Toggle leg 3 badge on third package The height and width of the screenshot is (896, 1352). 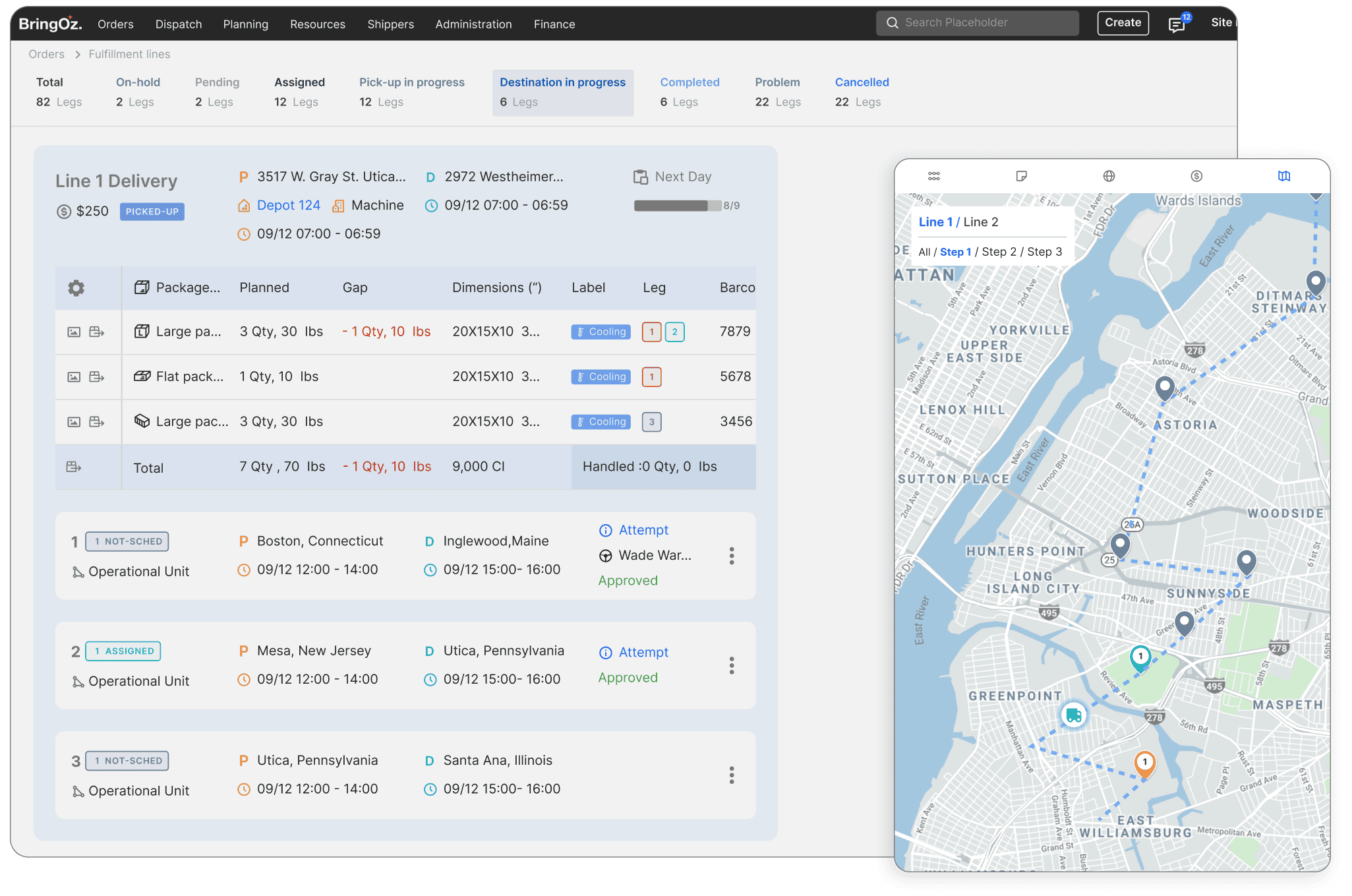(652, 422)
